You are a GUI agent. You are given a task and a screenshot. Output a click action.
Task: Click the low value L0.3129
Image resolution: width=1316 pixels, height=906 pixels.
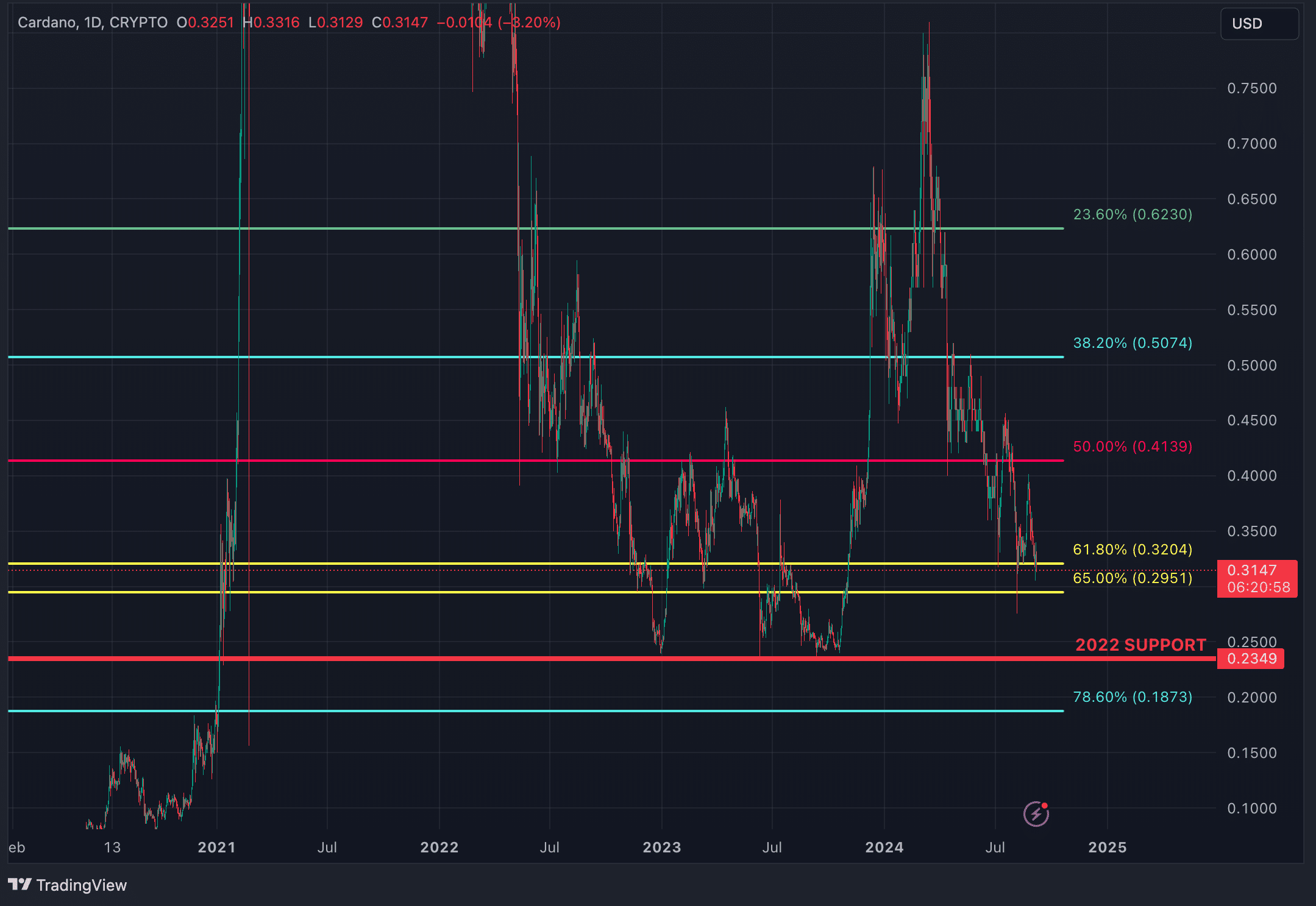pos(335,23)
